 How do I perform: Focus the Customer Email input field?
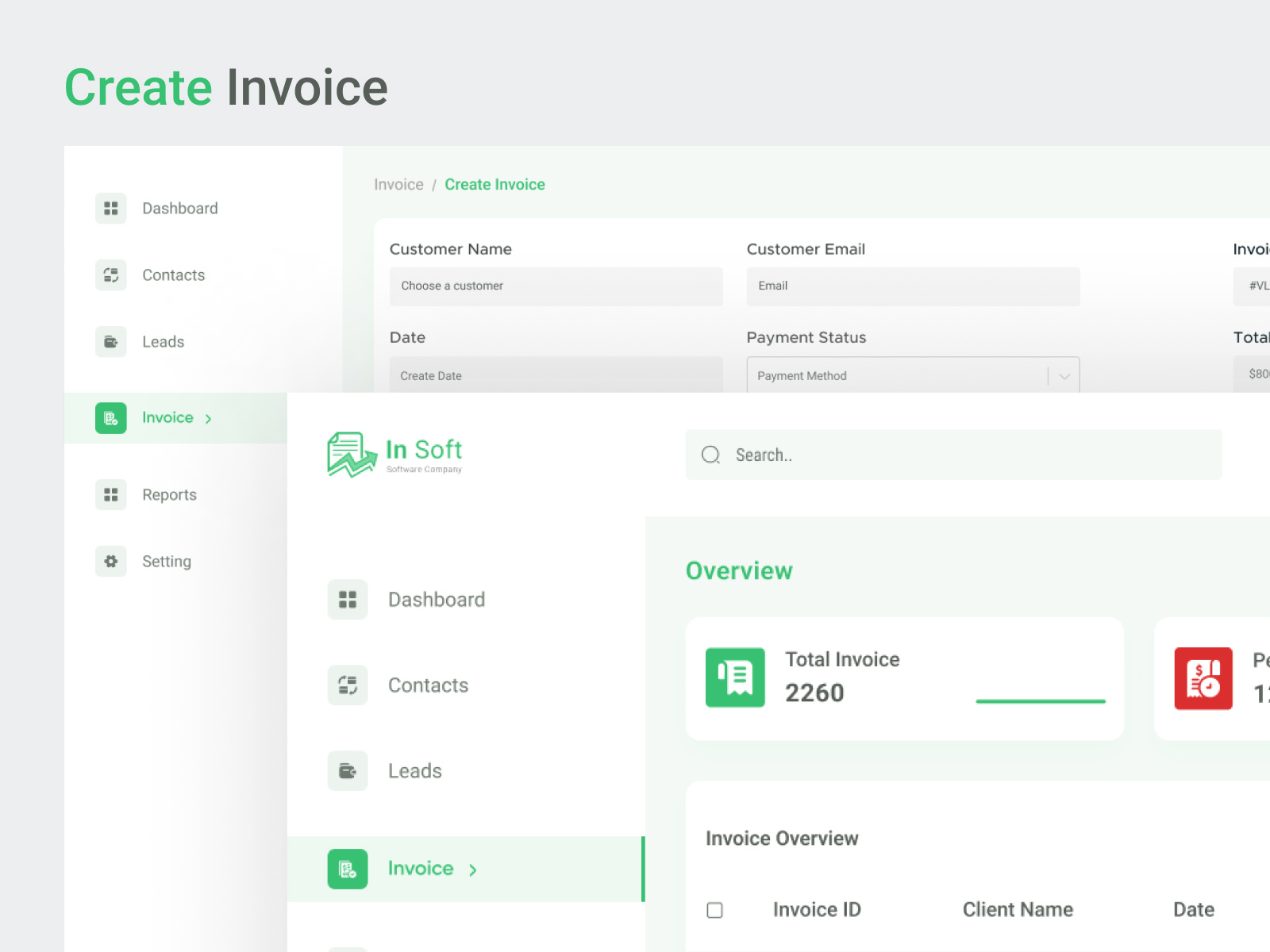(913, 286)
